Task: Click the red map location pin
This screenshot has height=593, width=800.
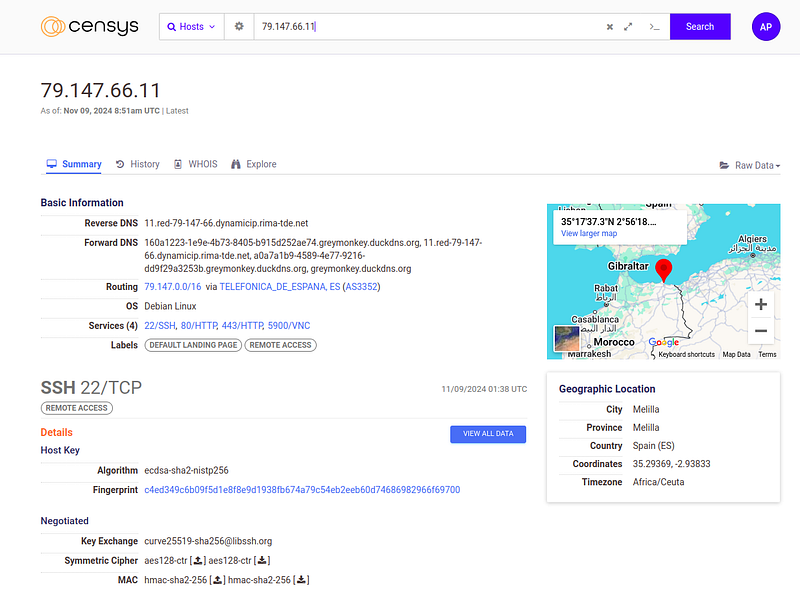Action: pyautogui.click(x=663, y=270)
